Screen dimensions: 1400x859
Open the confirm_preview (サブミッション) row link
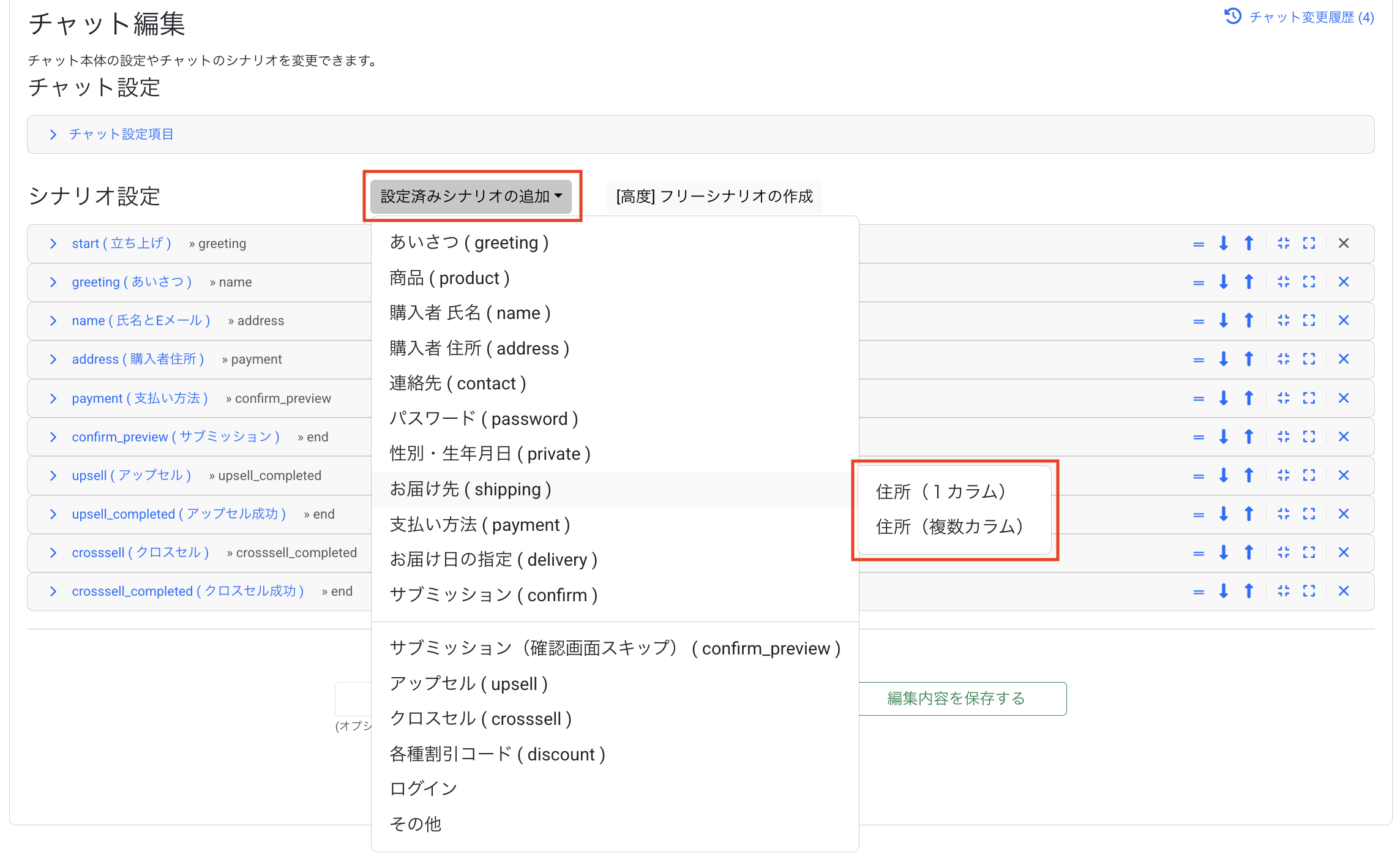pyautogui.click(x=176, y=437)
